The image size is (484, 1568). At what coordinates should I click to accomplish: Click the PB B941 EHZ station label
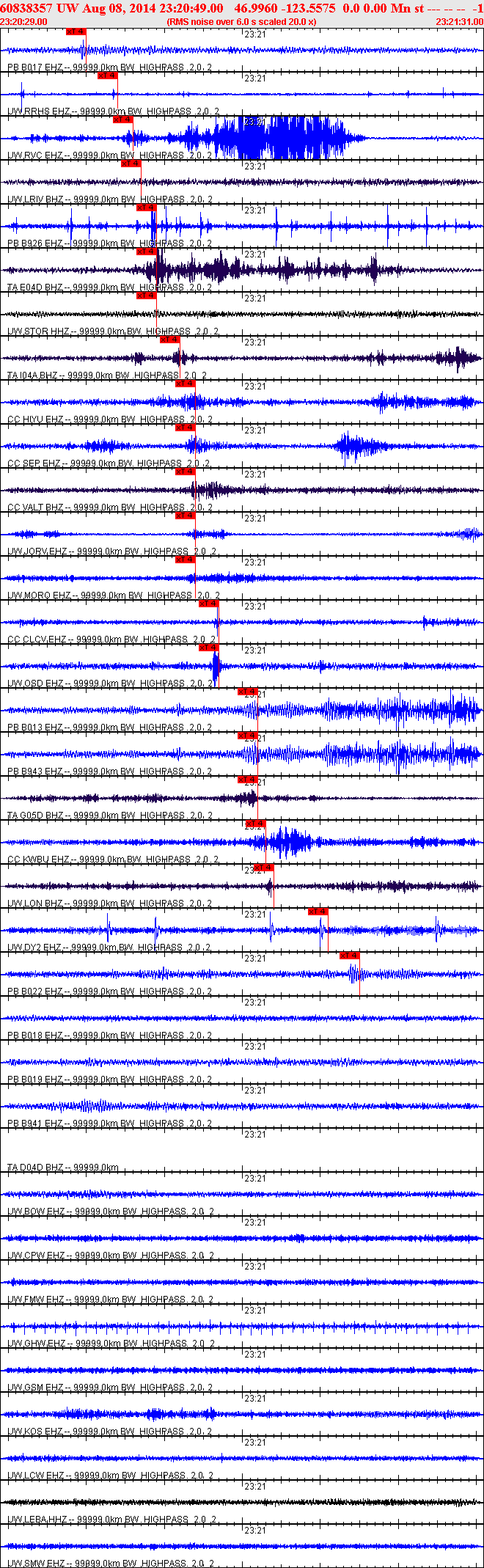click(109, 1124)
